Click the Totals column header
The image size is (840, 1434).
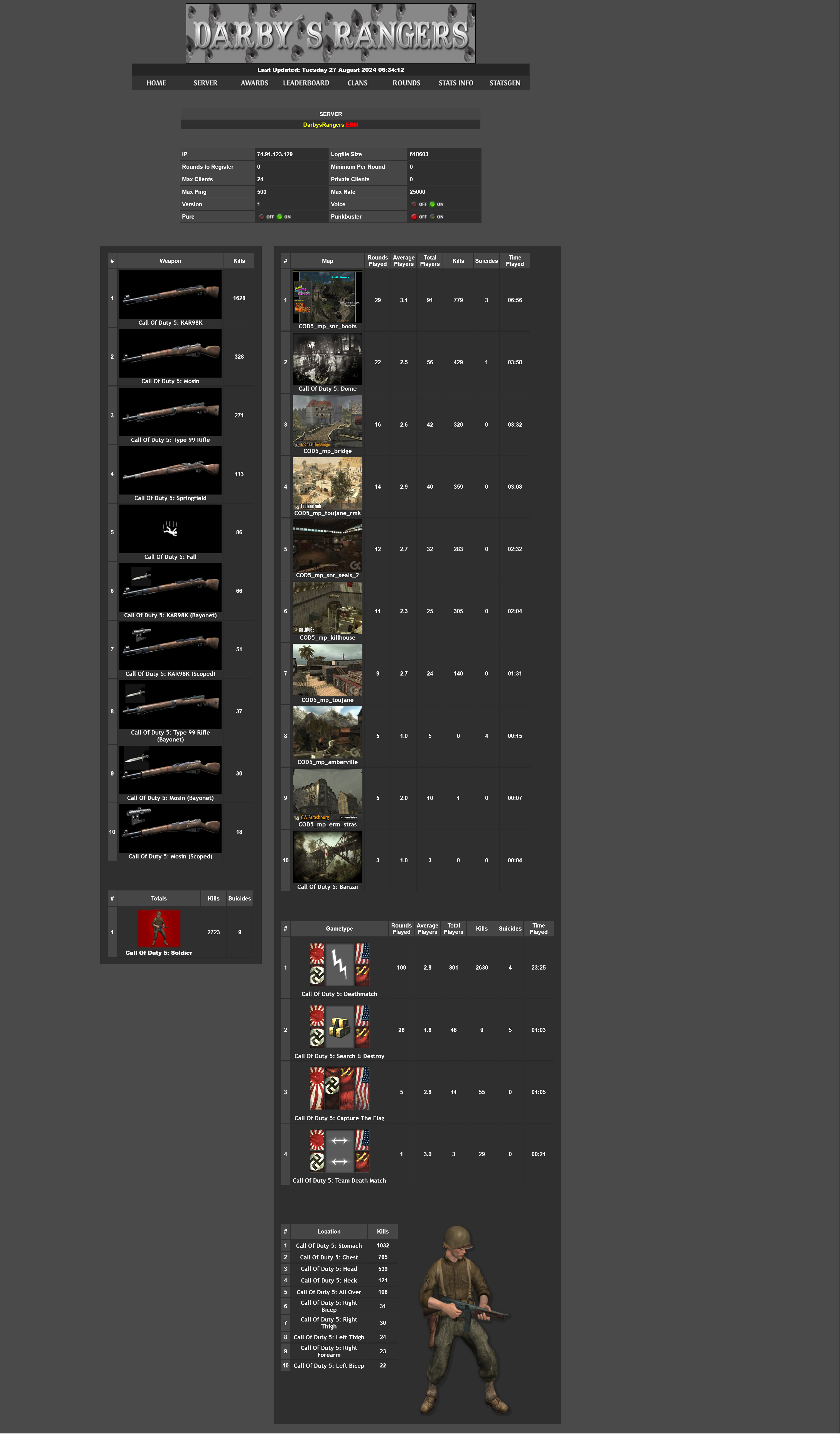159,899
